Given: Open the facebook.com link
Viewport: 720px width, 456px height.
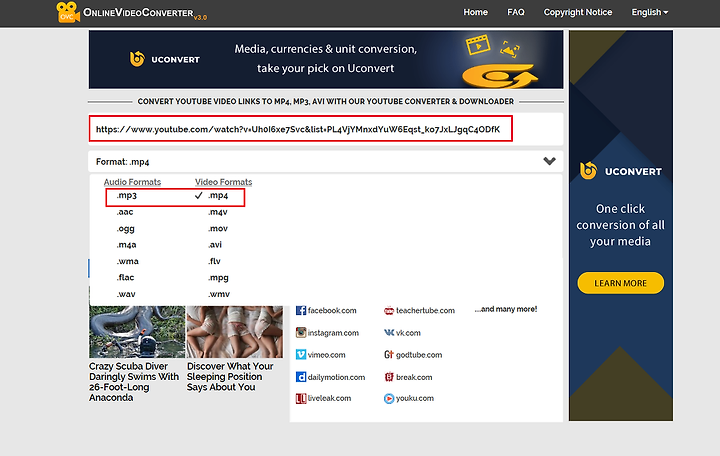Looking at the screenshot, I should tap(332, 310).
